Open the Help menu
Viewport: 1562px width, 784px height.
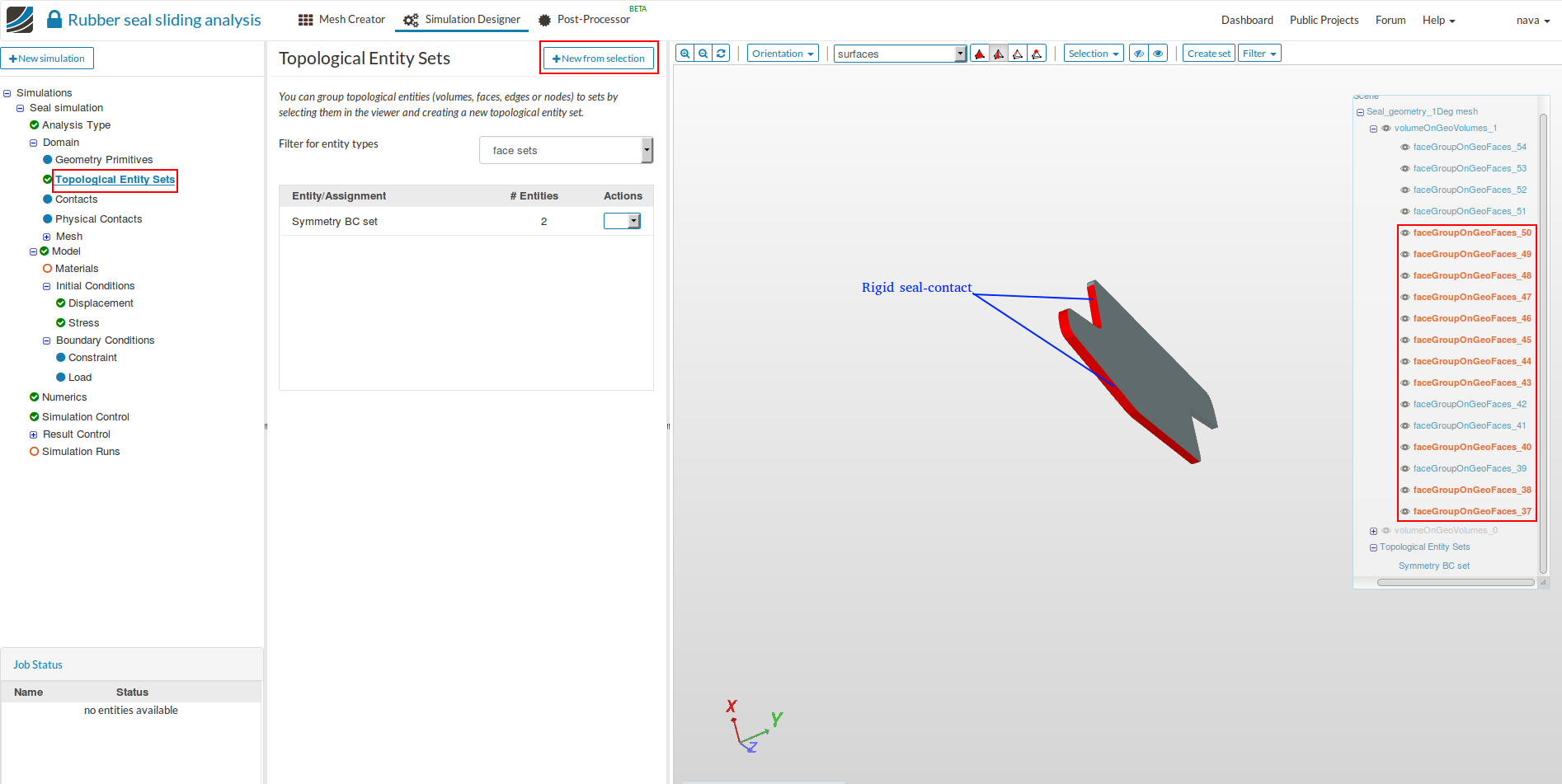pyautogui.click(x=1438, y=20)
